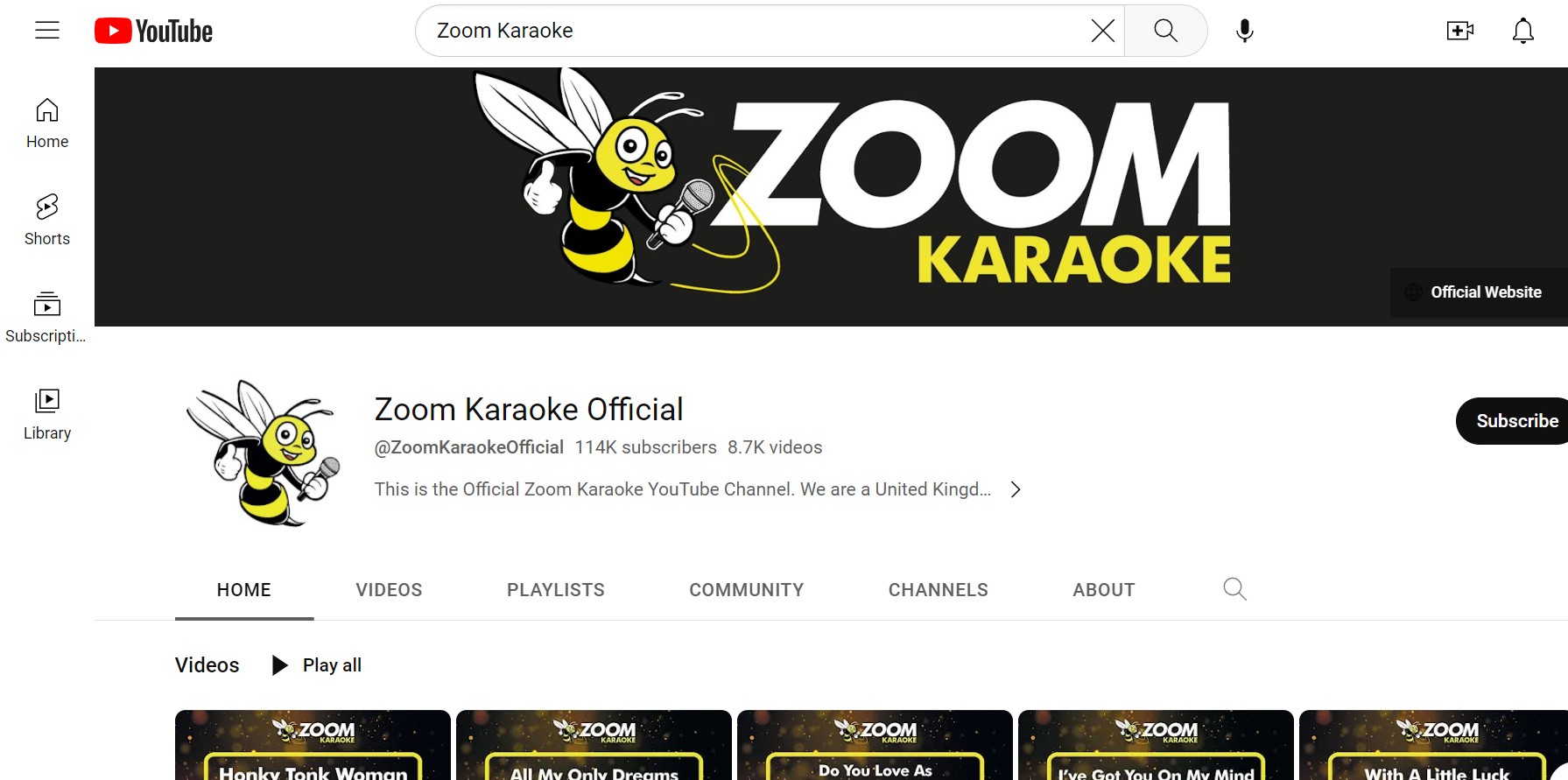The height and width of the screenshot is (780, 1568).
Task: Open Honky Tonk Woman video thumbnail
Action: point(313,745)
